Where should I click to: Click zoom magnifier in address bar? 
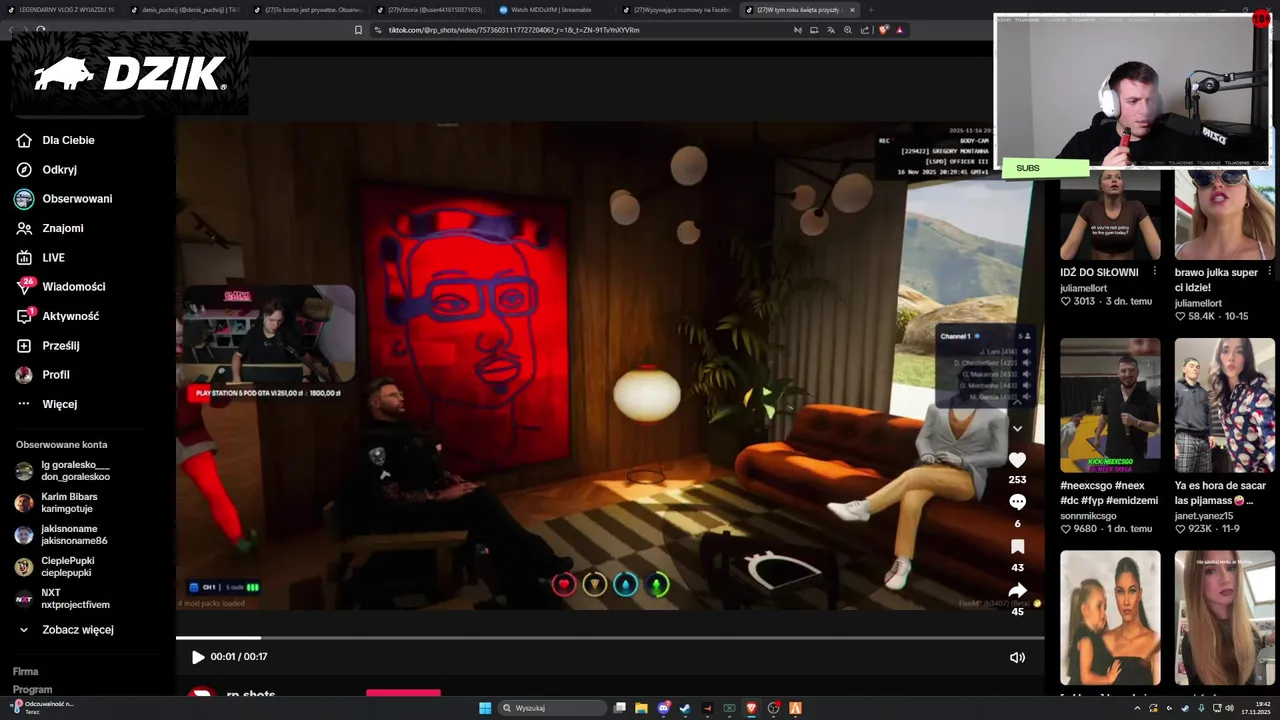tap(848, 30)
